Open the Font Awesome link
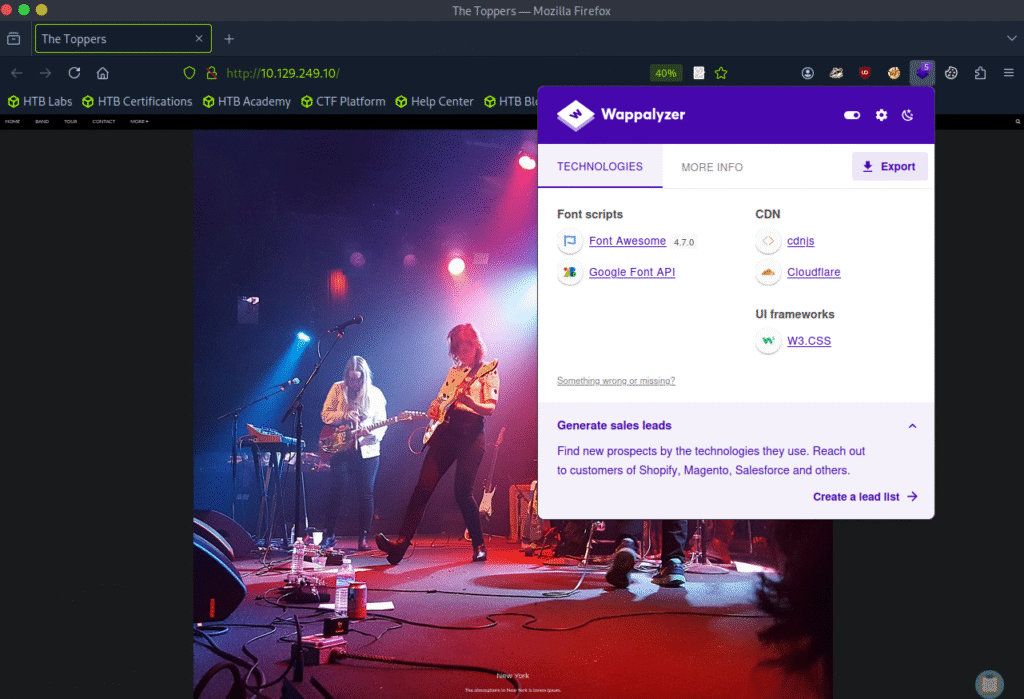 pyautogui.click(x=627, y=241)
